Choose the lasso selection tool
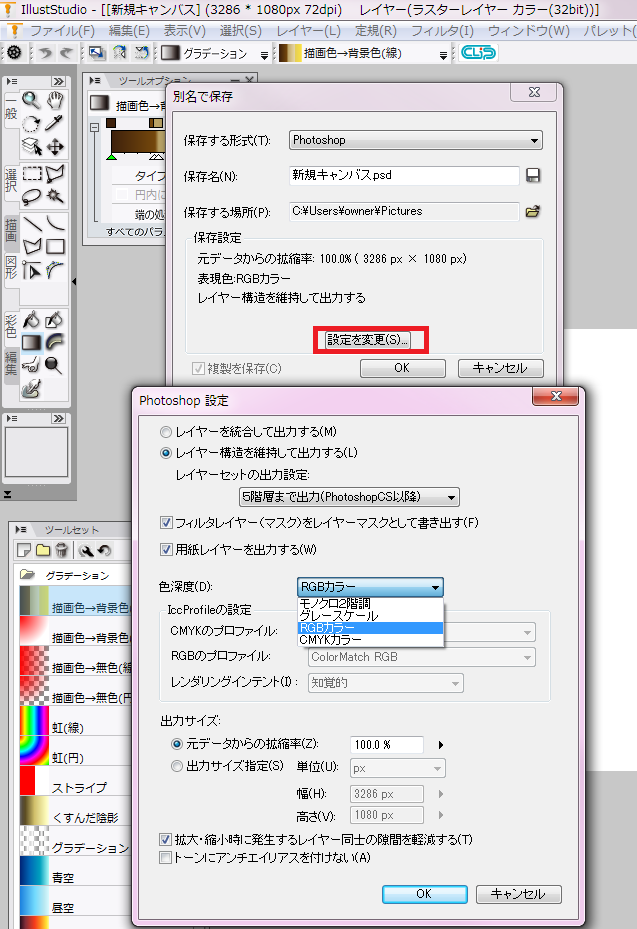Image resolution: width=637 pixels, height=929 pixels. click(32, 196)
